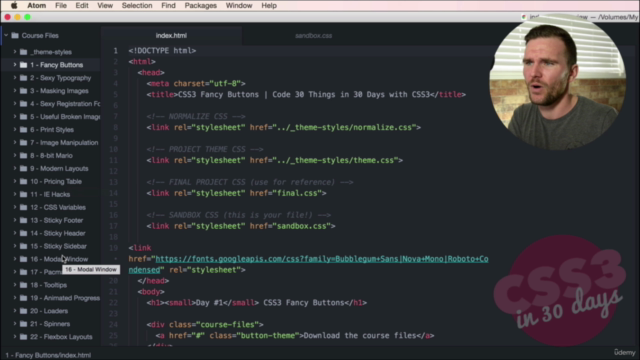The image size is (640, 360).
Task: Open the View menu
Action: (105, 6)
